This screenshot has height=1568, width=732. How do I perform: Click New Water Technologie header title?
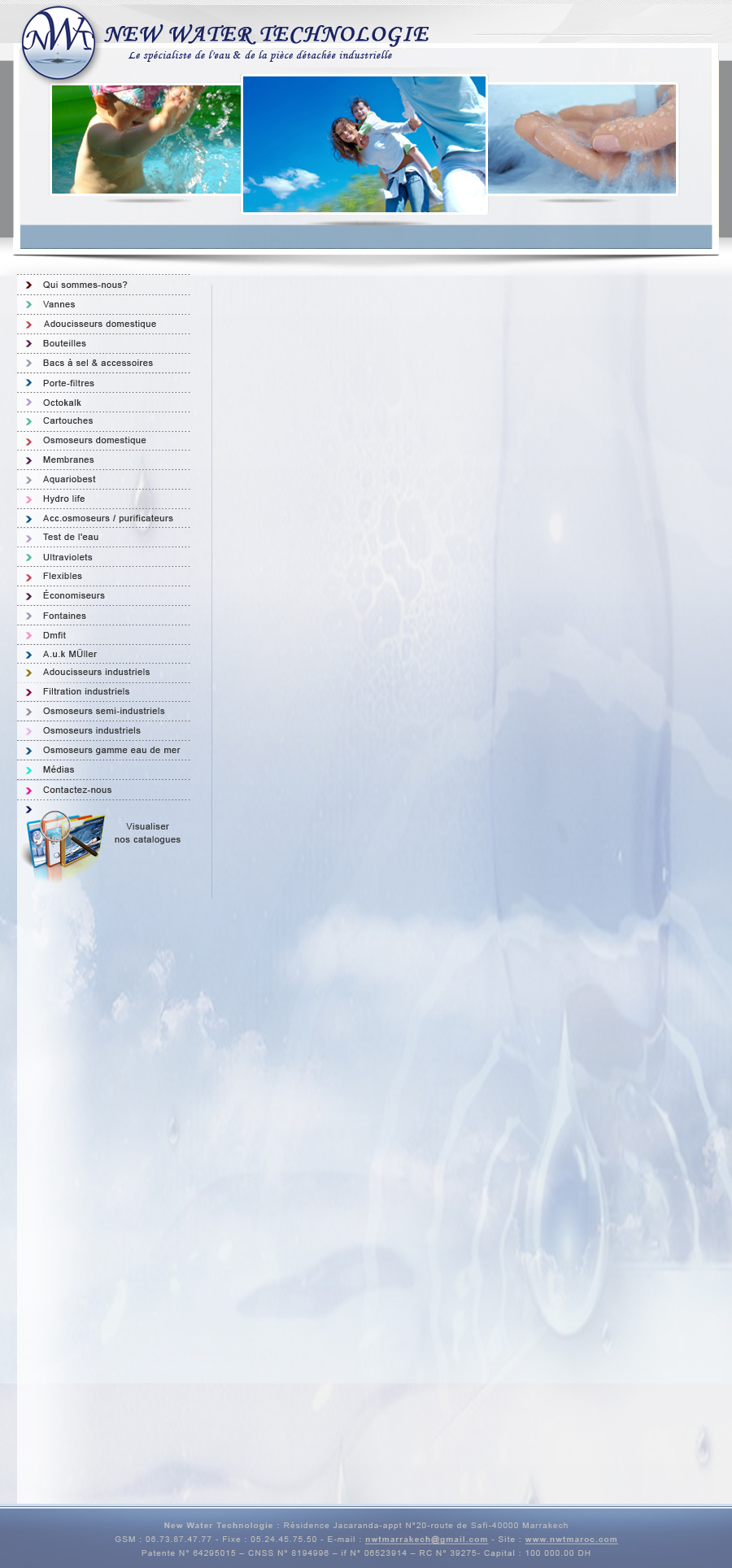point(267,34)
